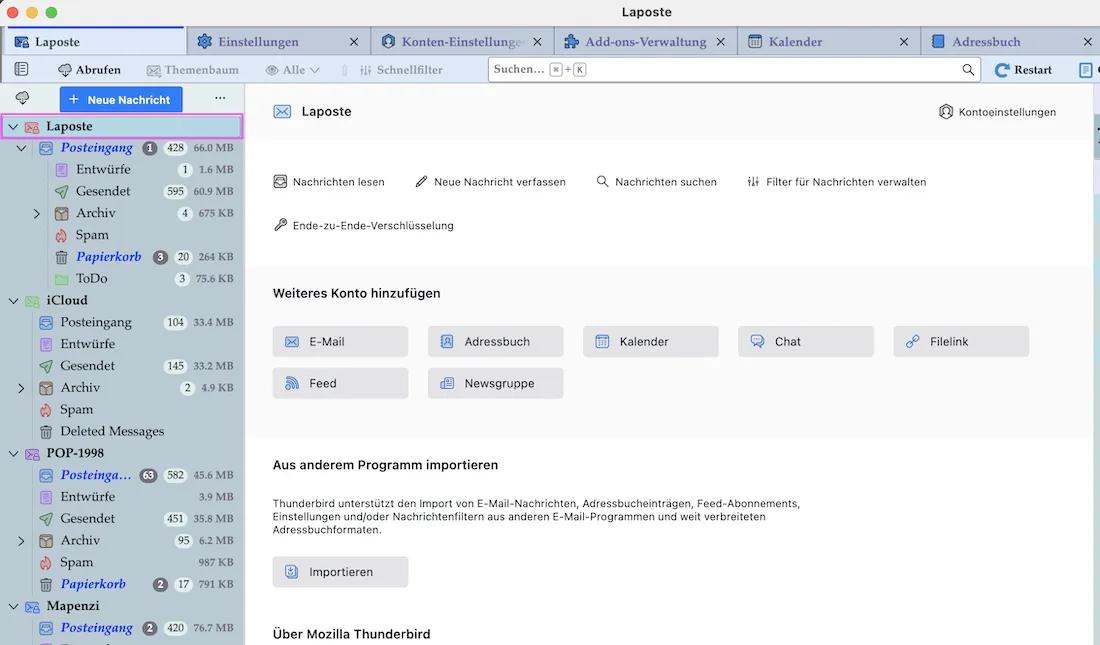The image size is (1100, 645).
Task: Expand the iCloud Archiv folder
Action: [x=21, y=387]
